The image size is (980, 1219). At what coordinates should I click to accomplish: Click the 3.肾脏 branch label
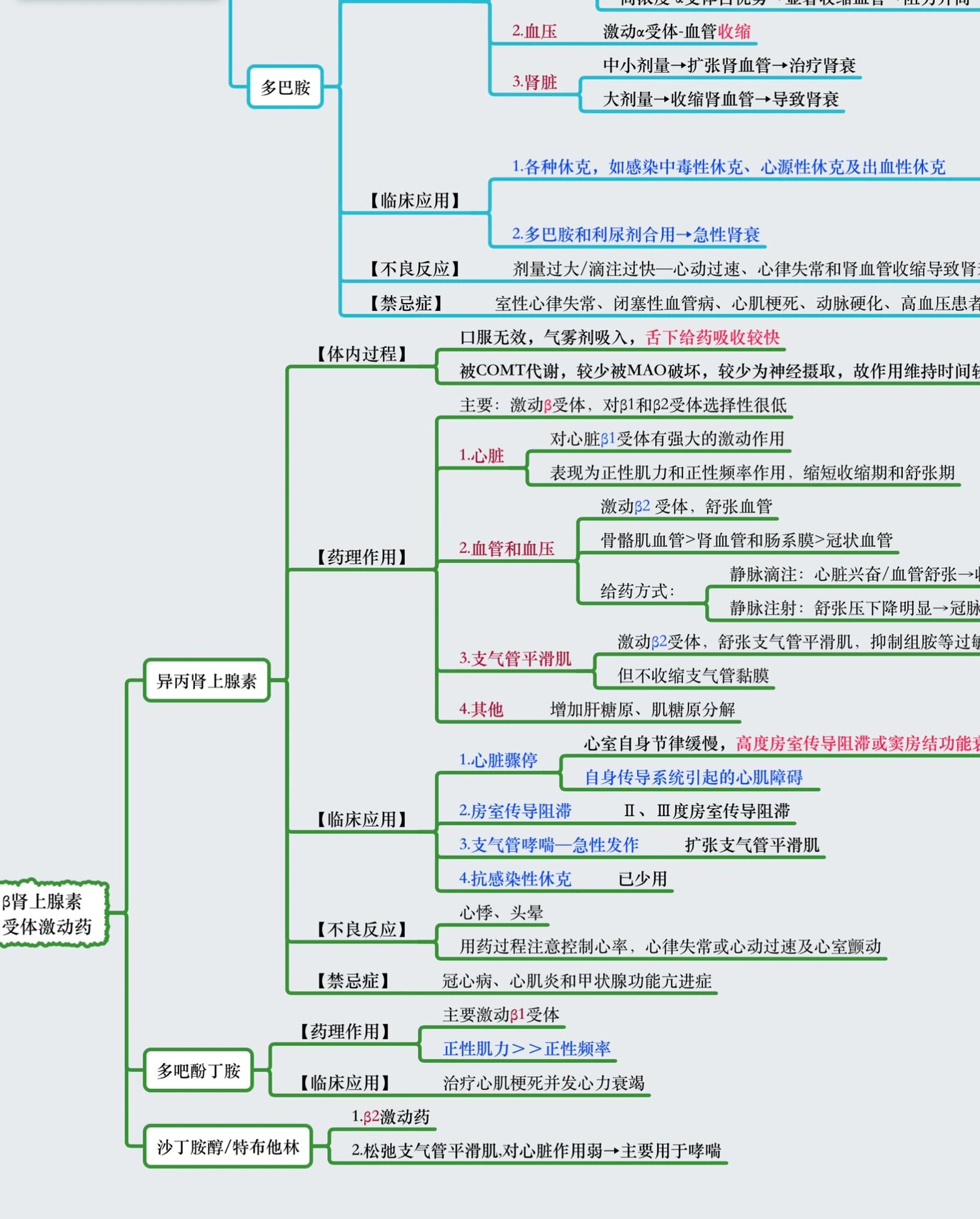coord(534,82)
